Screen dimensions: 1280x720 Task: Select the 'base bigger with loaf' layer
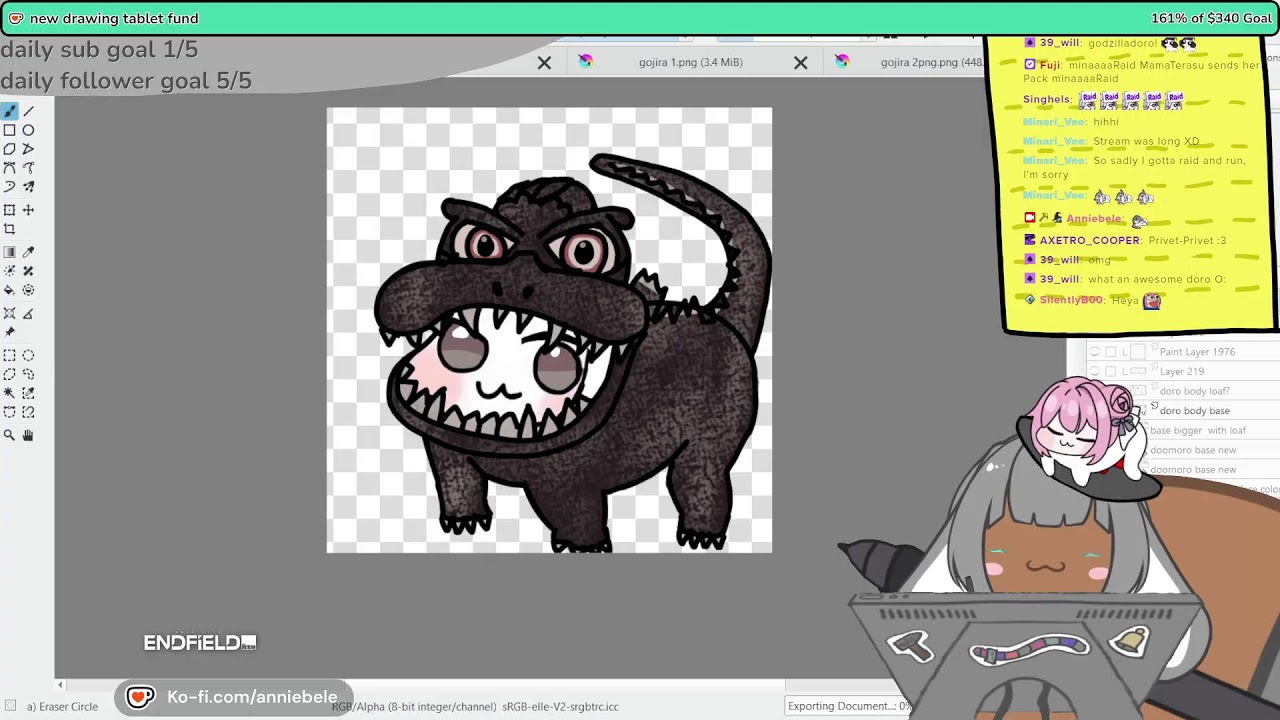point(1198,430)
